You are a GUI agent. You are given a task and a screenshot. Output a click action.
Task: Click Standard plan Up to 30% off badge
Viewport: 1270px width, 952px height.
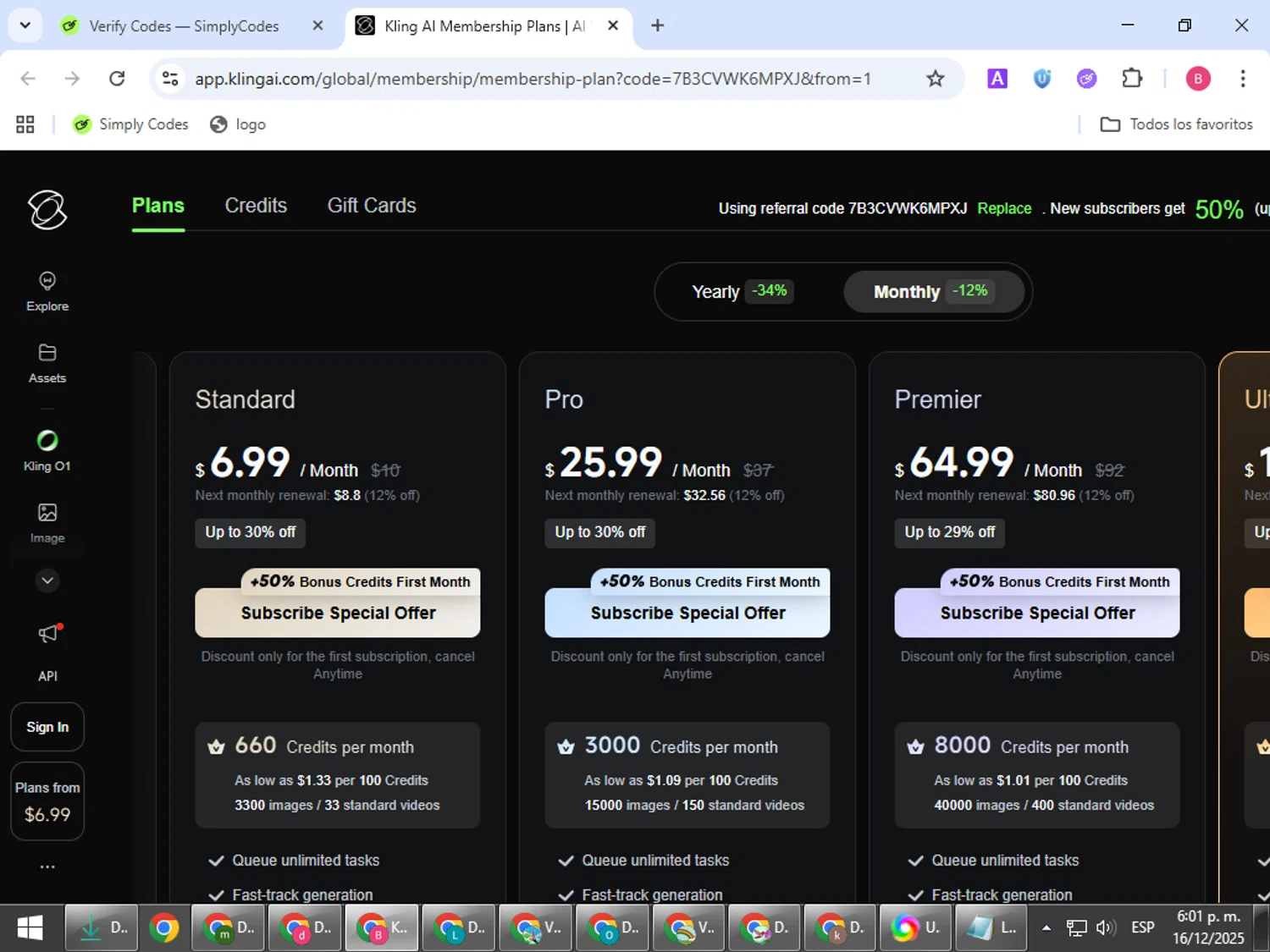(x=251, y=532)
